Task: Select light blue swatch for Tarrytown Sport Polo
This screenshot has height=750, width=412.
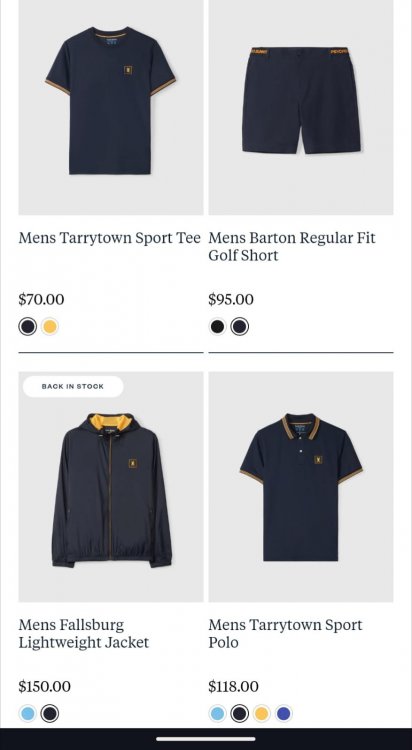Action: pyautogui.click(x=217, y=714)
